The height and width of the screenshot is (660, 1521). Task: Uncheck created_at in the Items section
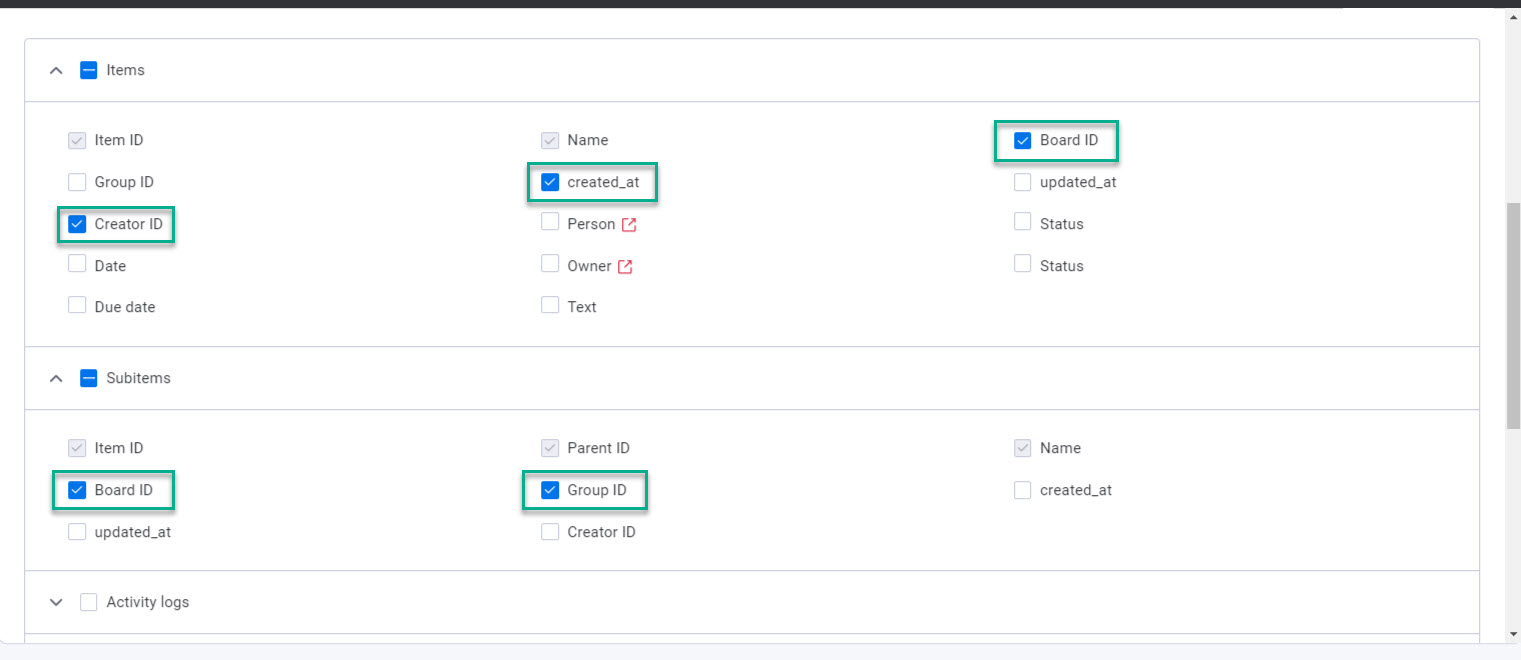click(550, 183)
